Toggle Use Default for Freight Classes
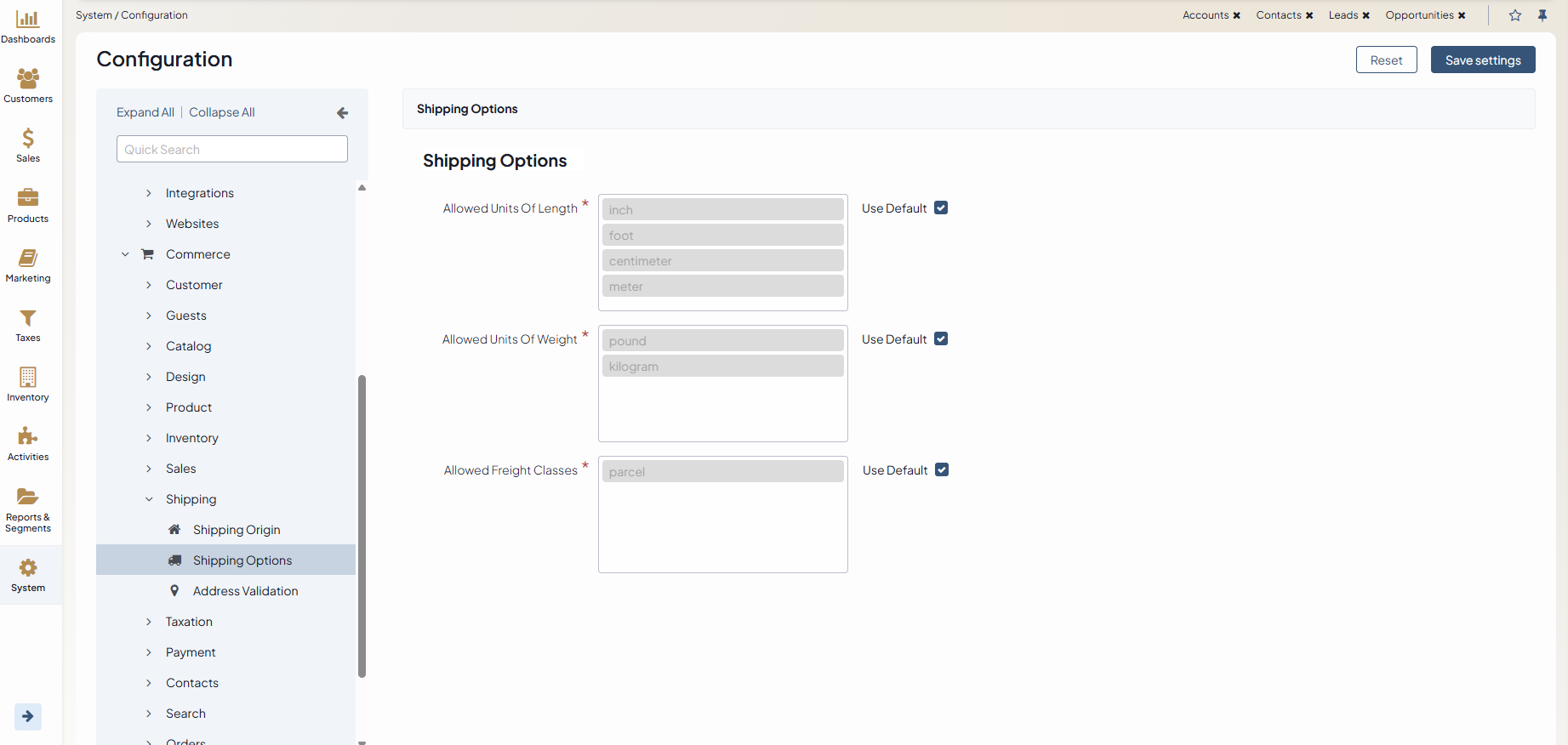 [942, 470]
